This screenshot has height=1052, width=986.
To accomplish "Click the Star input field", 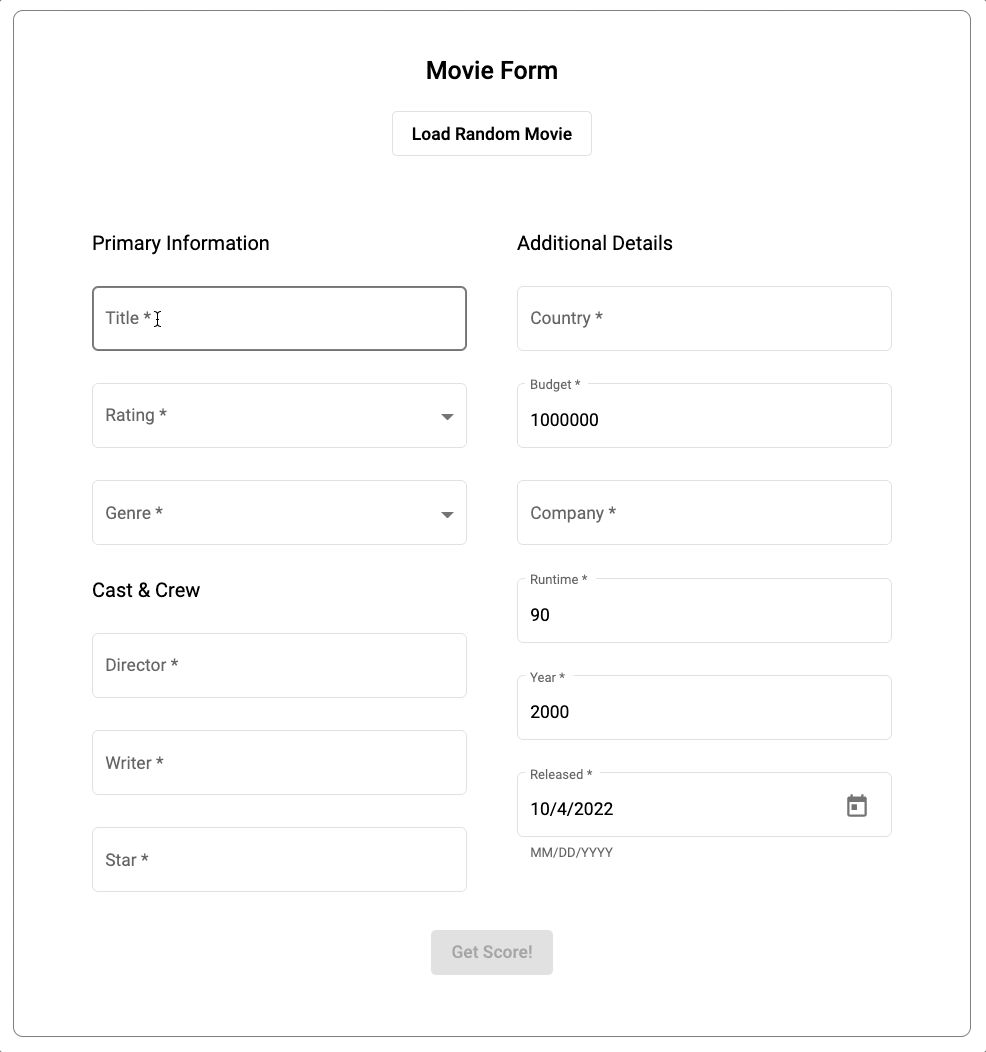I will coord(279,860).
